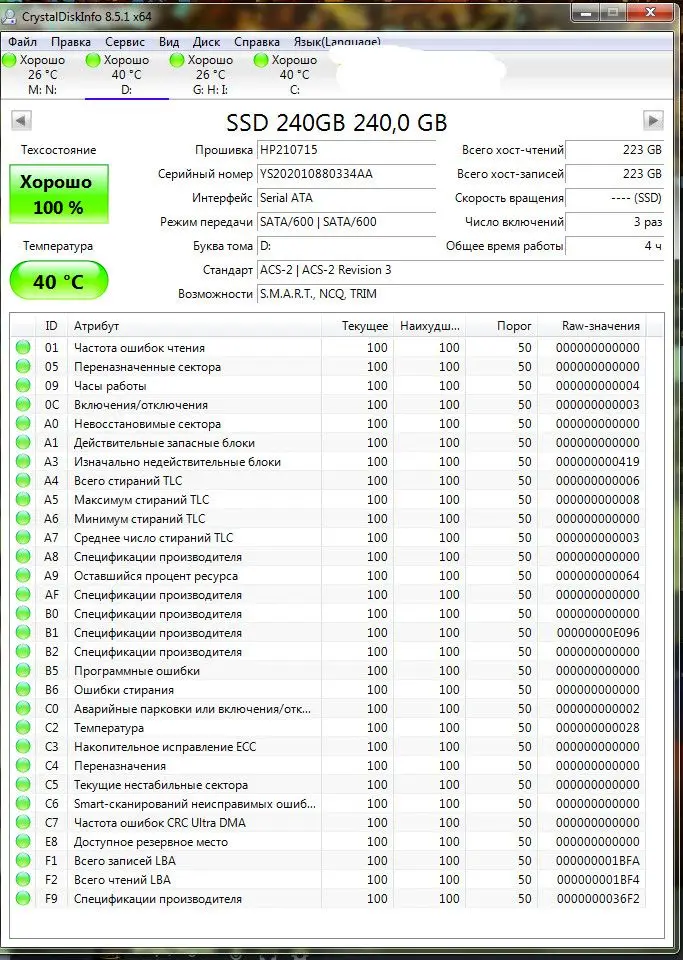Click the Наихудш... column header
The width and height of the screenshot is (683, 960).
tap(429, 326)
